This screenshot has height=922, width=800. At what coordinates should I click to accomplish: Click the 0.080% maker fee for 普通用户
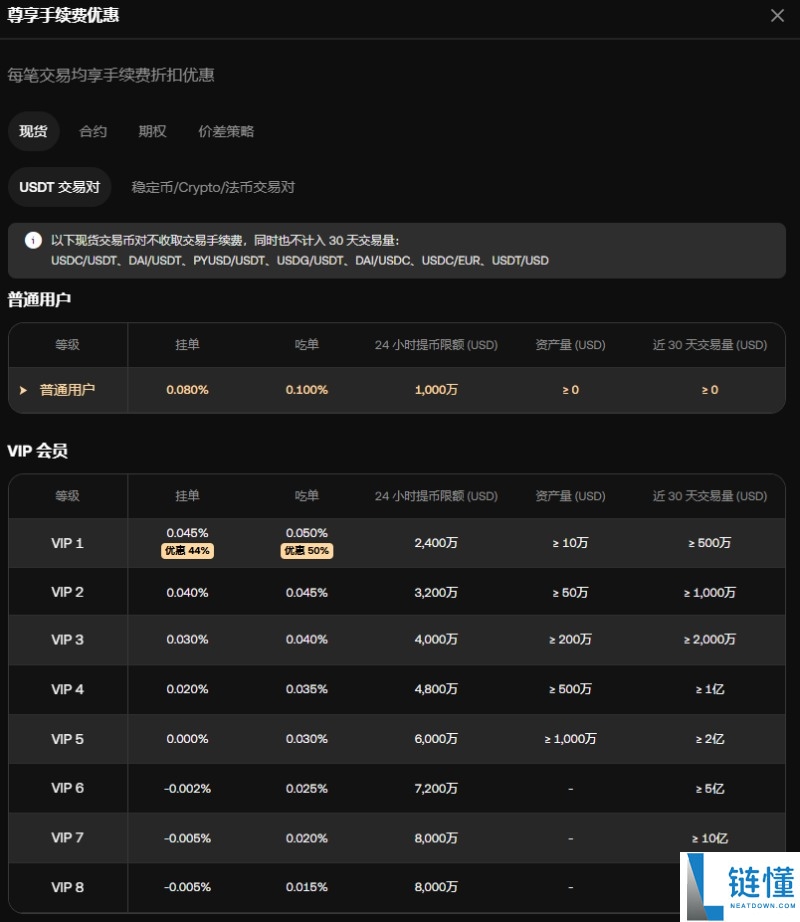188,390
